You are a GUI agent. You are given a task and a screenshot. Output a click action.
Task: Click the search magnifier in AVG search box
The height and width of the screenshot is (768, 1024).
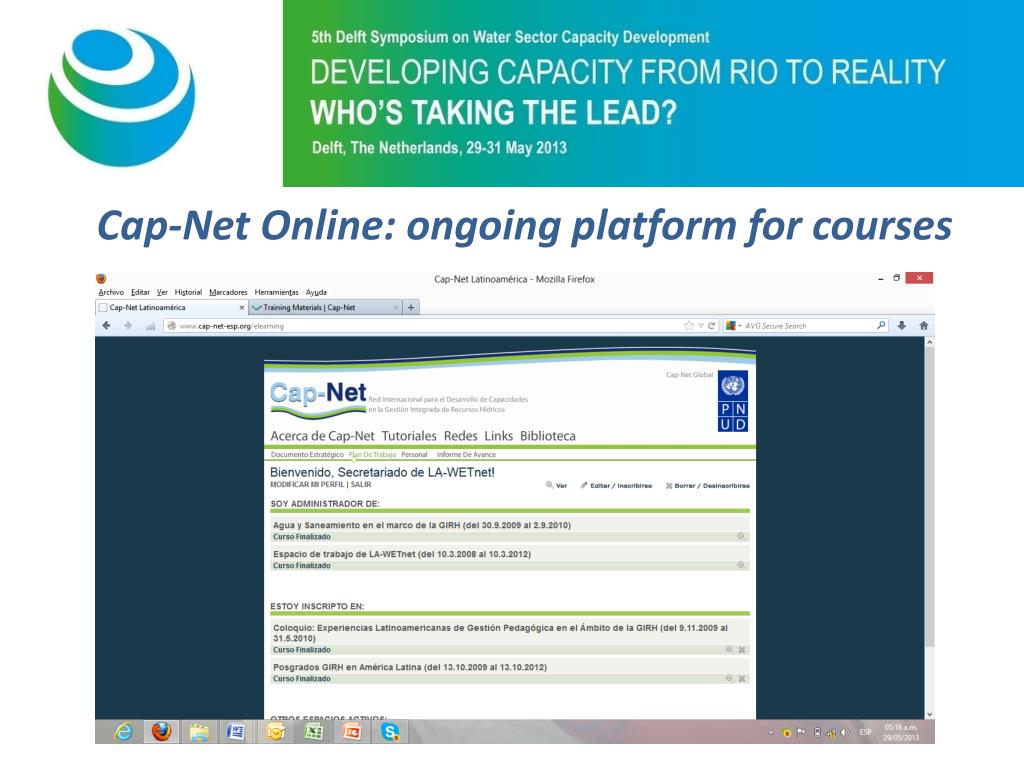click(881, 325)
